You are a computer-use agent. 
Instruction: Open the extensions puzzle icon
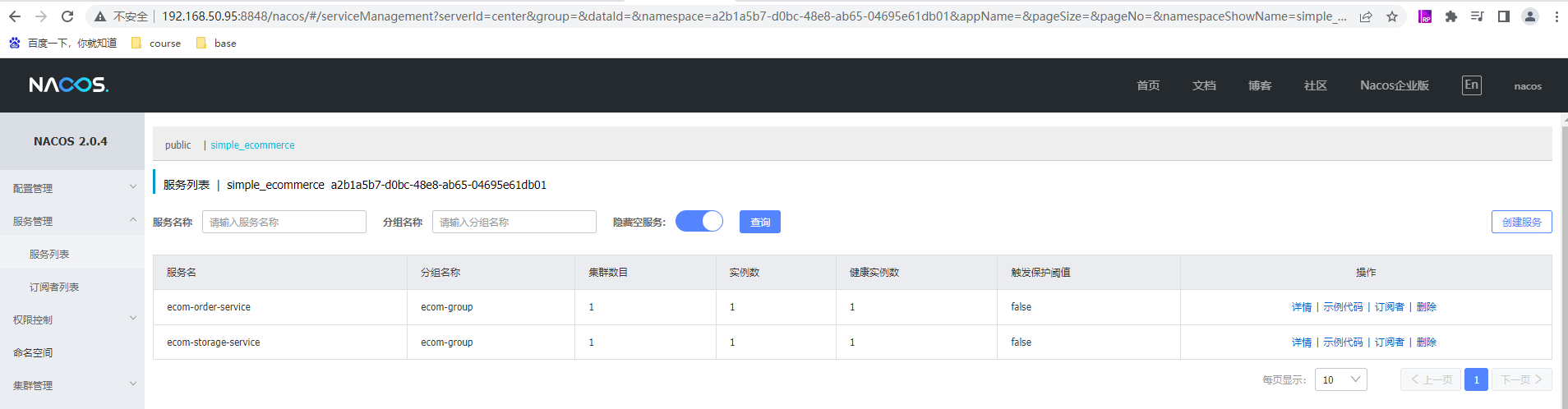point(1451,16)
